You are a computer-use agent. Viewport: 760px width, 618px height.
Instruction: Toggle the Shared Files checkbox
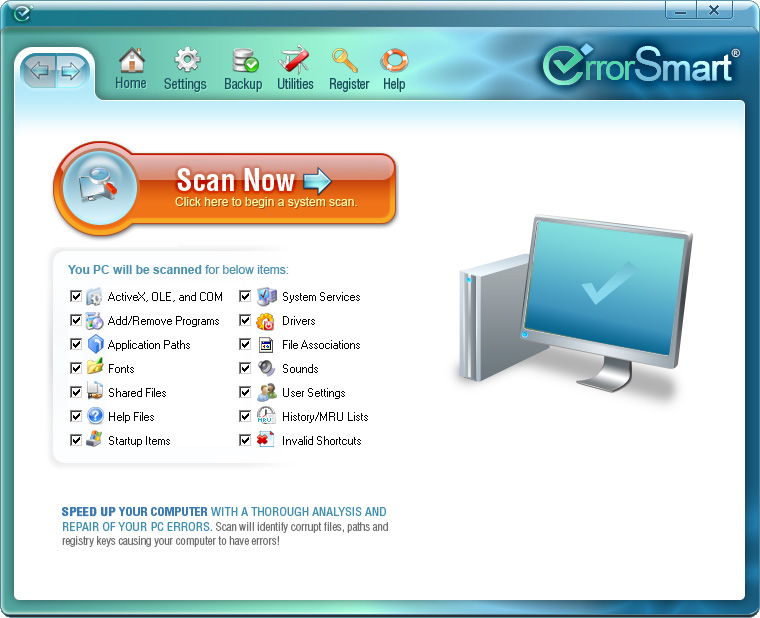76,392
